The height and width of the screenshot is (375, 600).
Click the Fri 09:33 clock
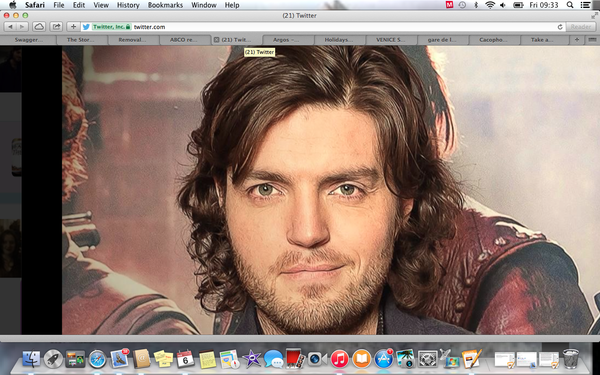544,5
